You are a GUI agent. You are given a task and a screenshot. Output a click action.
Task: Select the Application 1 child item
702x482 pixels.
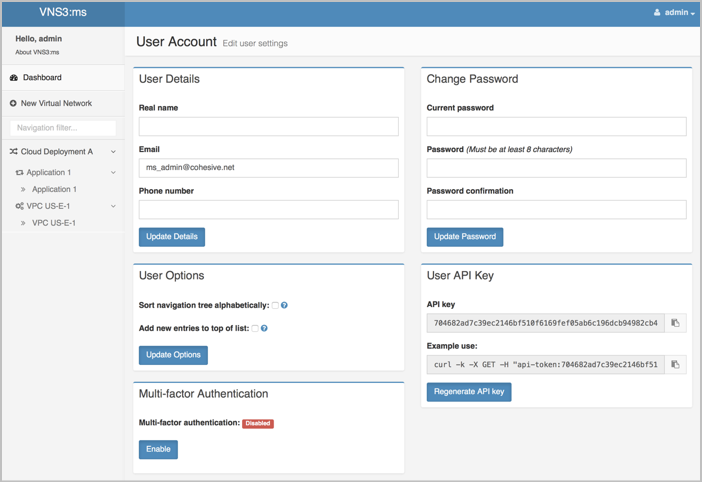(54, 189)
